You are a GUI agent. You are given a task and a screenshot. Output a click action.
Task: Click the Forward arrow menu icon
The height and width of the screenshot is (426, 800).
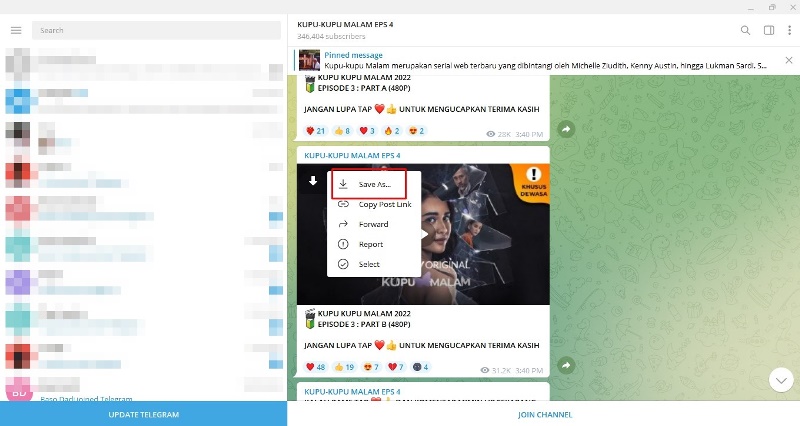click(343, 224)
